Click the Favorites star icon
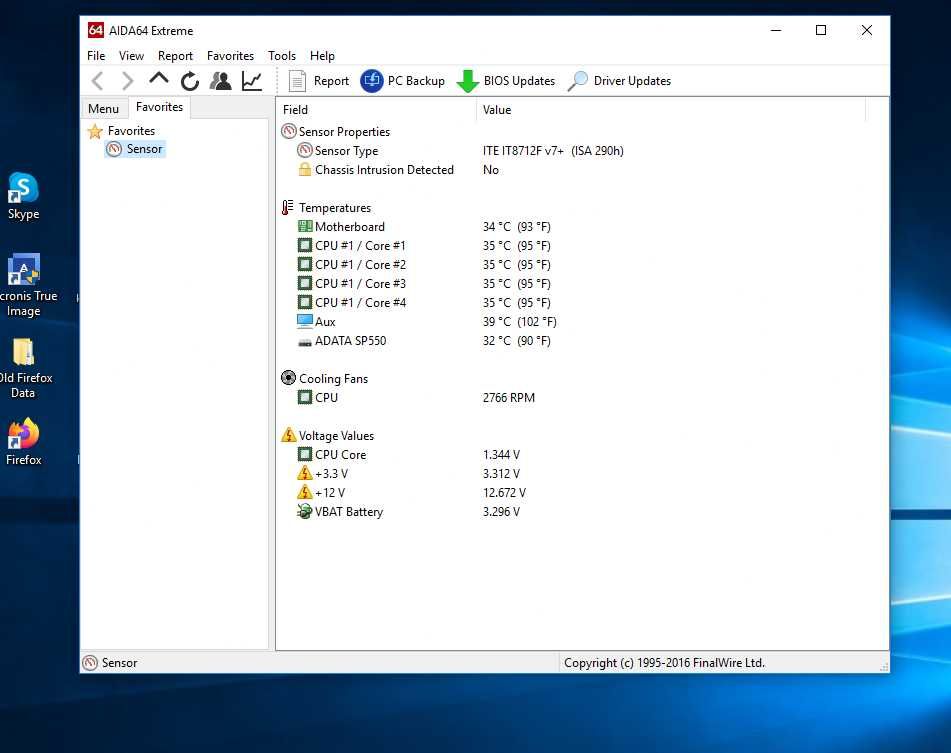This screenshot has width=951, height=753. (x=95, y=131)
